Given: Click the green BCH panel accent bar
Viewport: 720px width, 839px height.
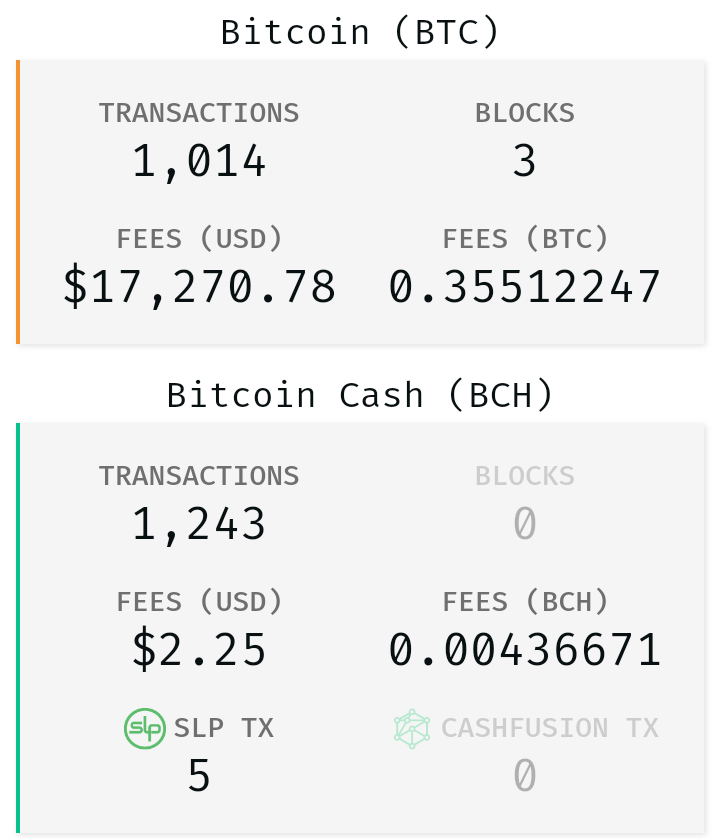Looking at the screenshot, I should click(x=18, y=628).
